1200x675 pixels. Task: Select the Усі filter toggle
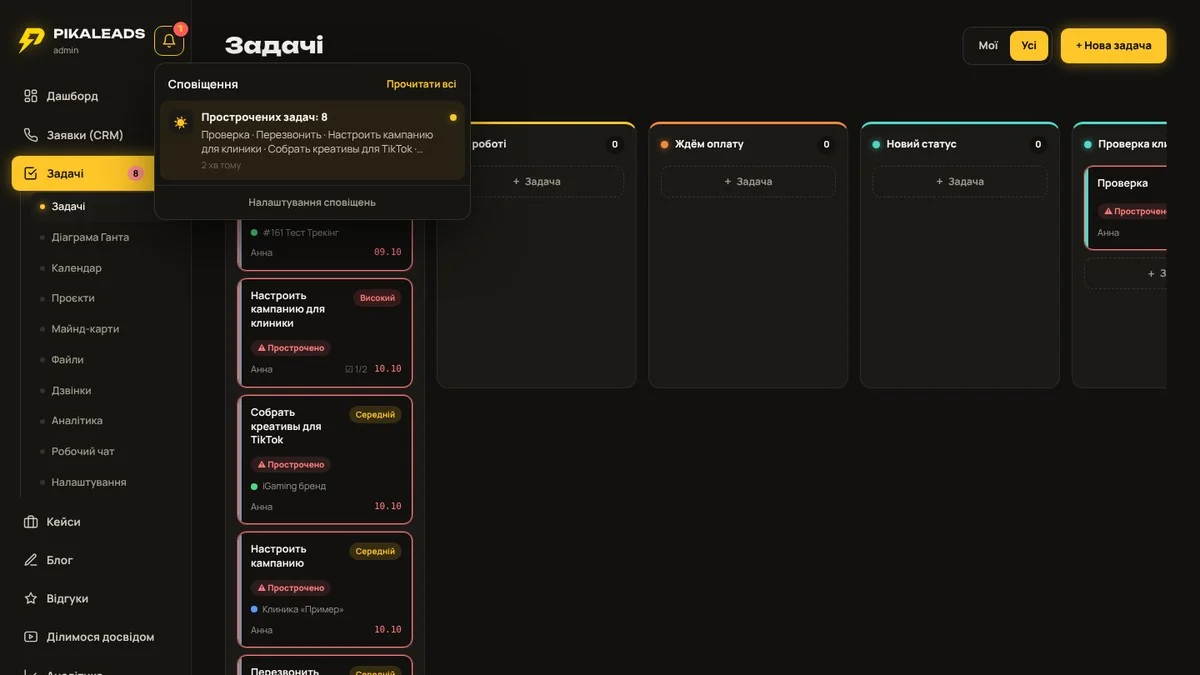pos(1029,45)
